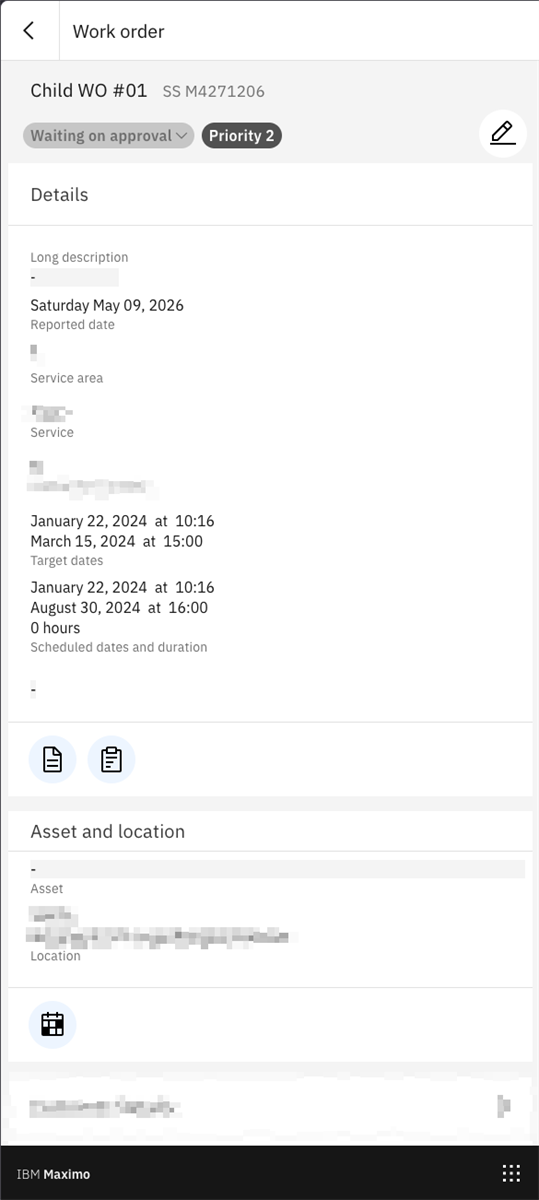Open the clipboard work log icon
Viewport: 539px width, 1200px height.
pos(111,760)
